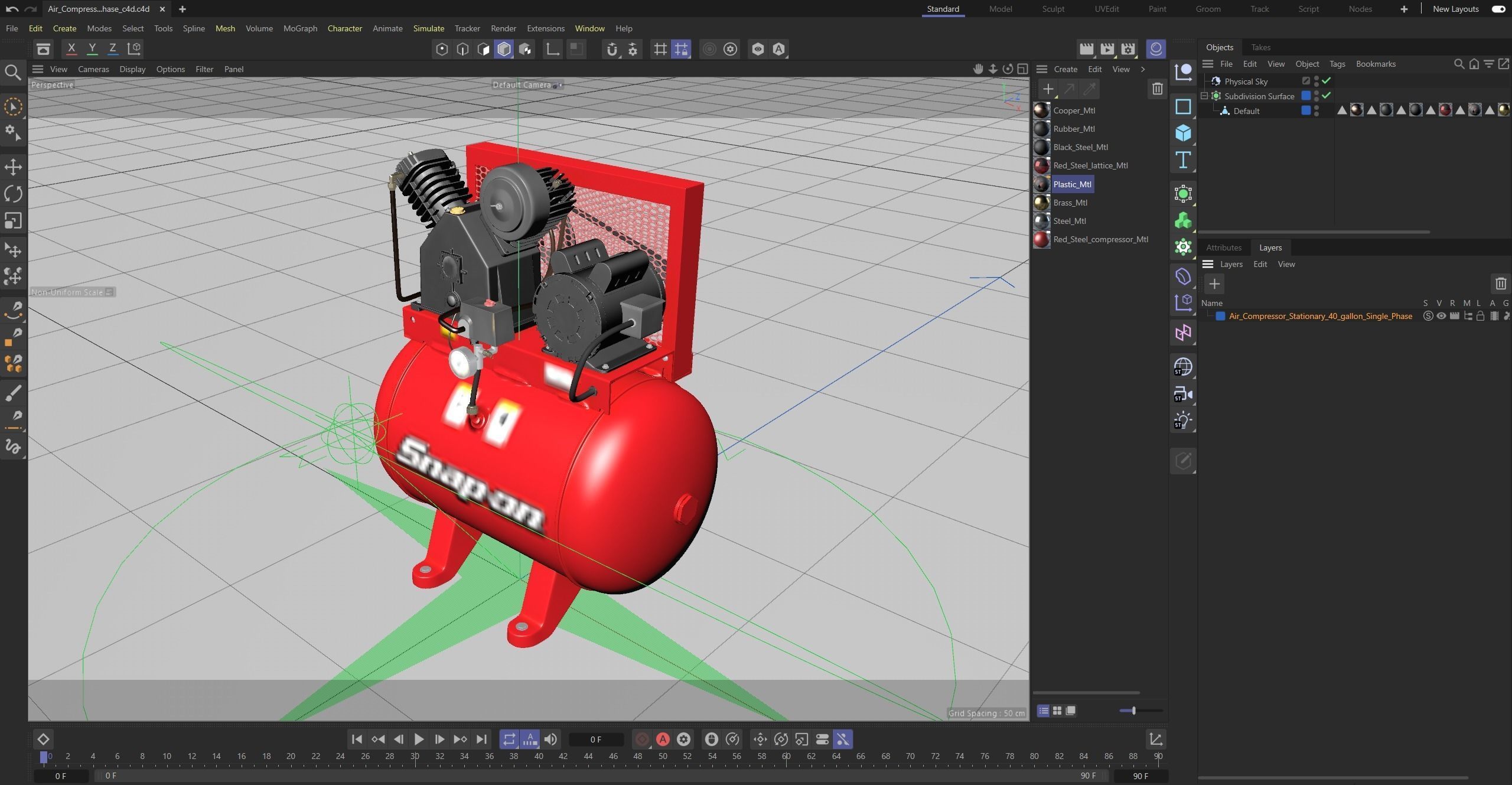The height and width of the screenshot is (785, 1512).
Task: Toggle Y axis lock icon
Action: pos(92,48)
